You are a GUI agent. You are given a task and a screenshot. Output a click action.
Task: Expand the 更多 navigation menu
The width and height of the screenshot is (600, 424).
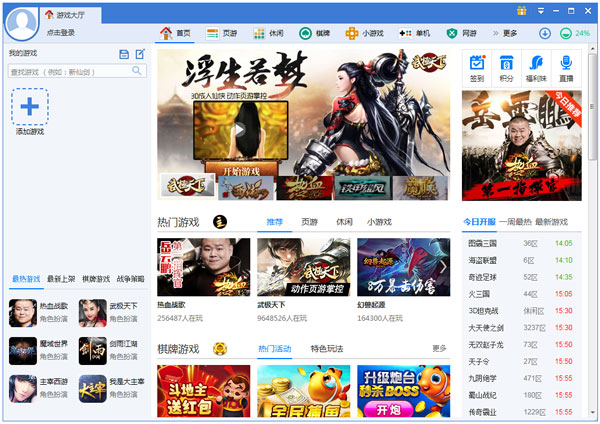pyautogui.click(x=505, y=33)
